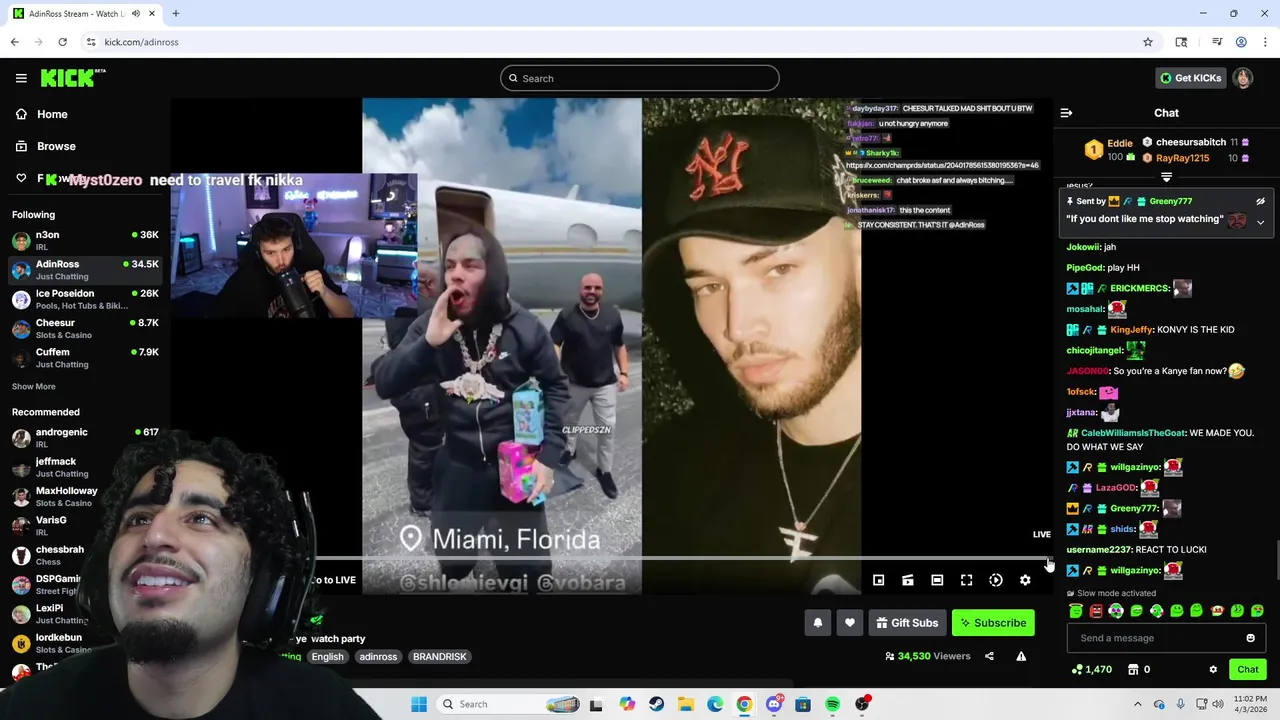Open a new Chrome tab

pos(176,14)
